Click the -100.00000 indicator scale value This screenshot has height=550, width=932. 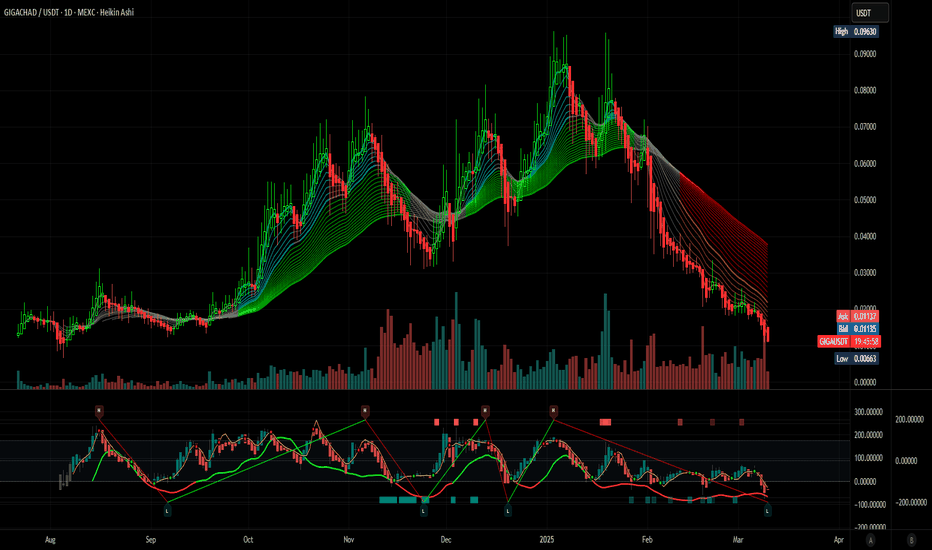[868, 504]
